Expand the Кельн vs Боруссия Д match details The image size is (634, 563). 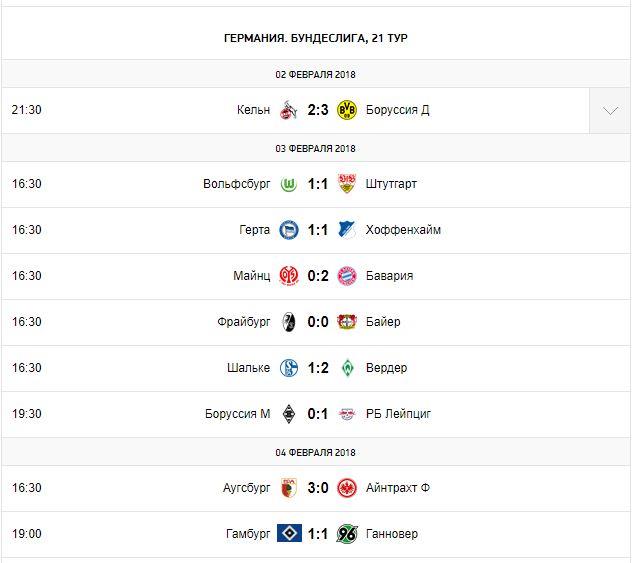coord(610,110)
